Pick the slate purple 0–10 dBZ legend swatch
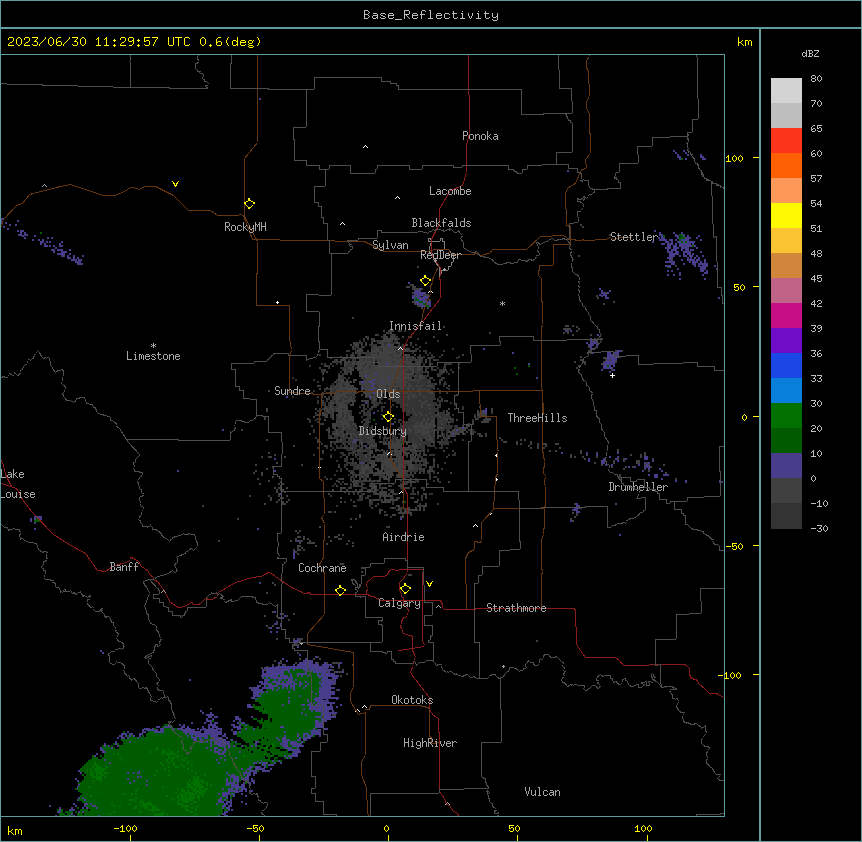 [x=786, y=466]
